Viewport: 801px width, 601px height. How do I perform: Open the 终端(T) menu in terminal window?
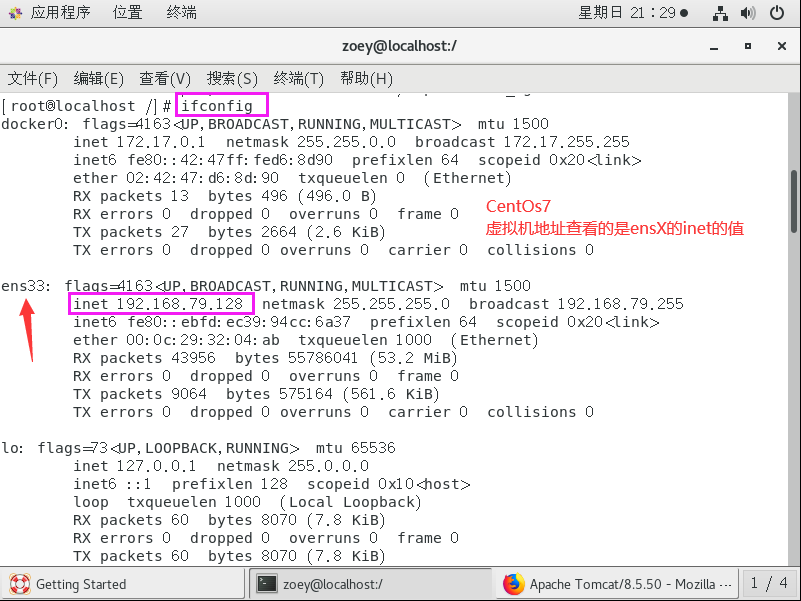[296, 79]
